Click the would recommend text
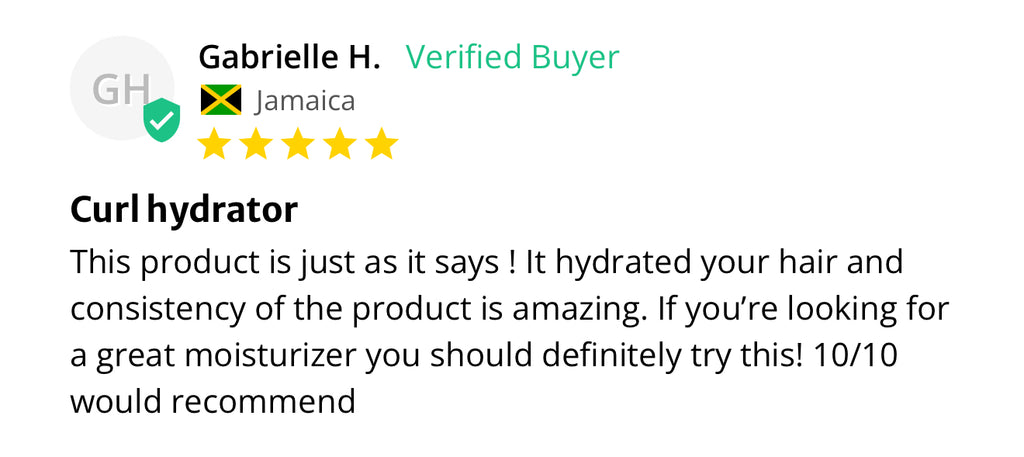1024x457 pixels. 213,402
